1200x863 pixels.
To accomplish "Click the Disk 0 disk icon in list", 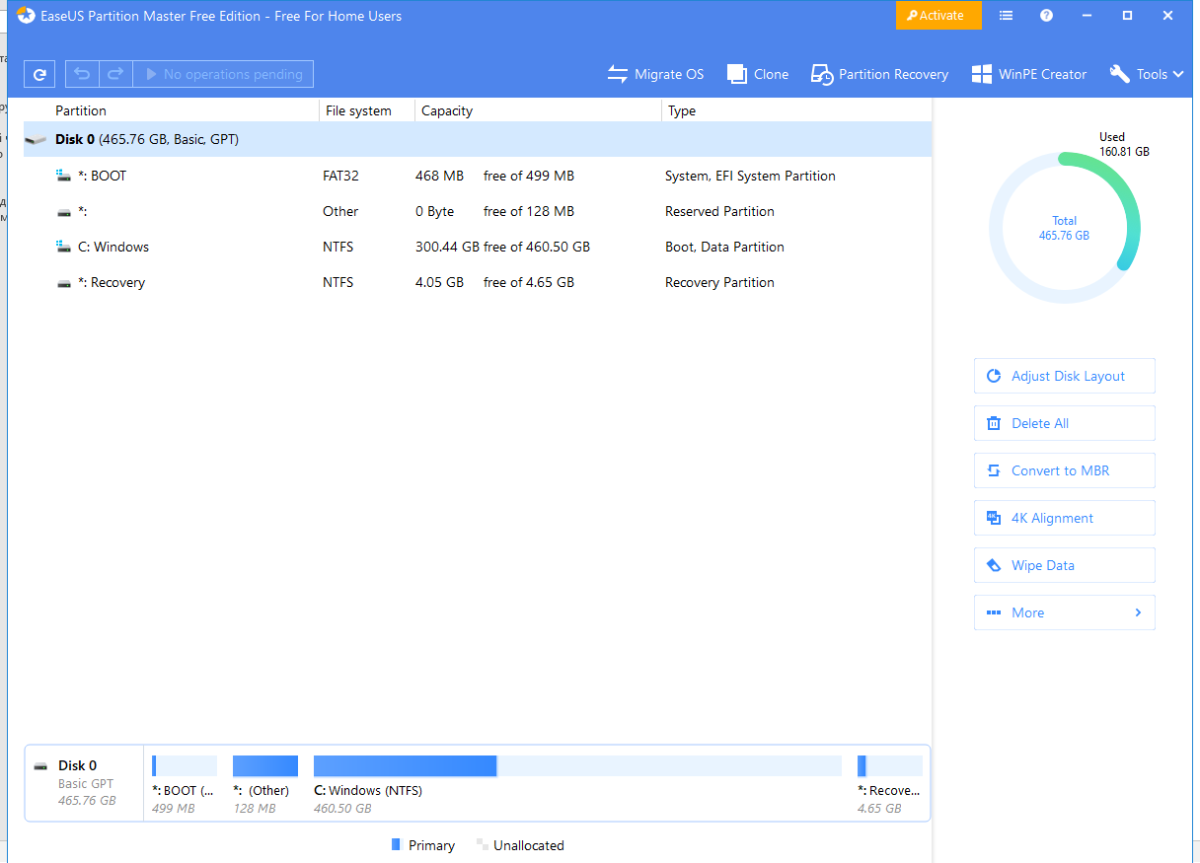I will point(36,141).
